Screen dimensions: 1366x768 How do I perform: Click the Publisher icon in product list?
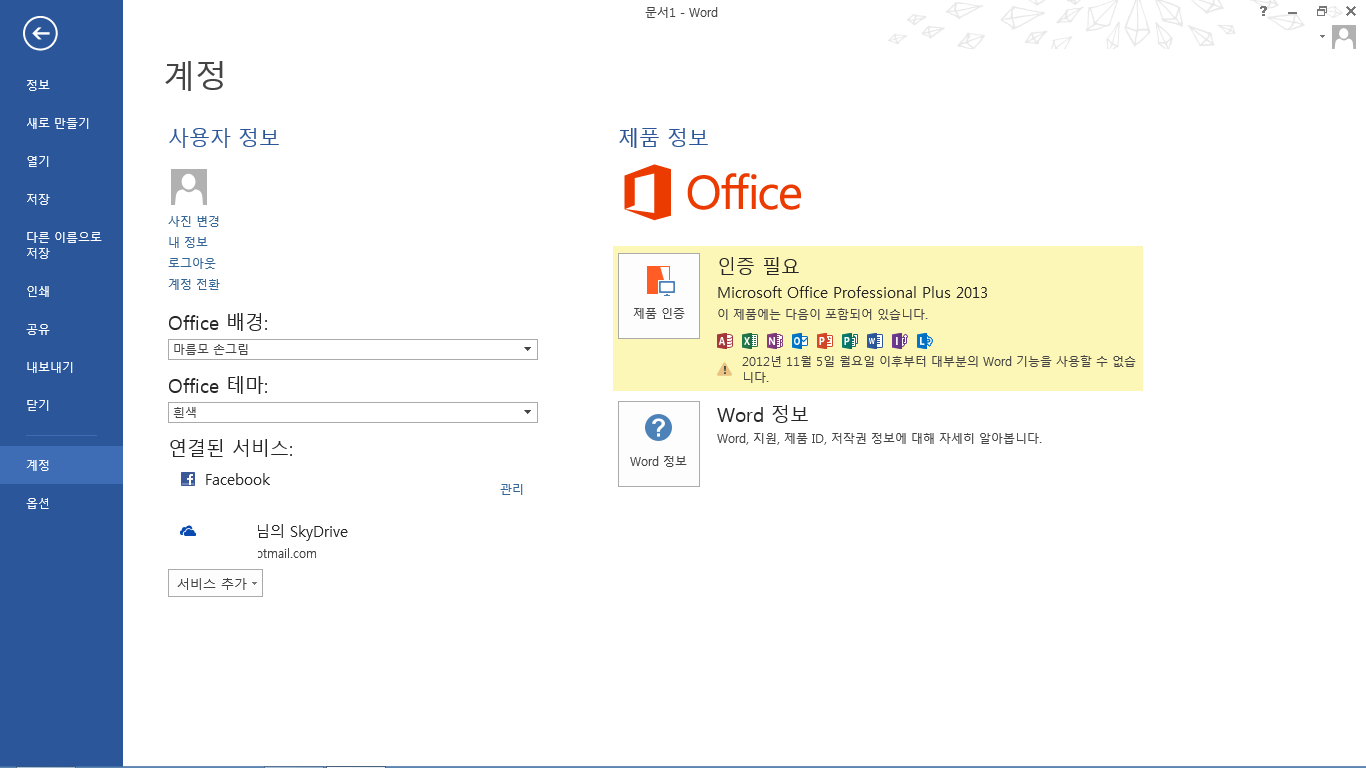[x=850, y=341]
